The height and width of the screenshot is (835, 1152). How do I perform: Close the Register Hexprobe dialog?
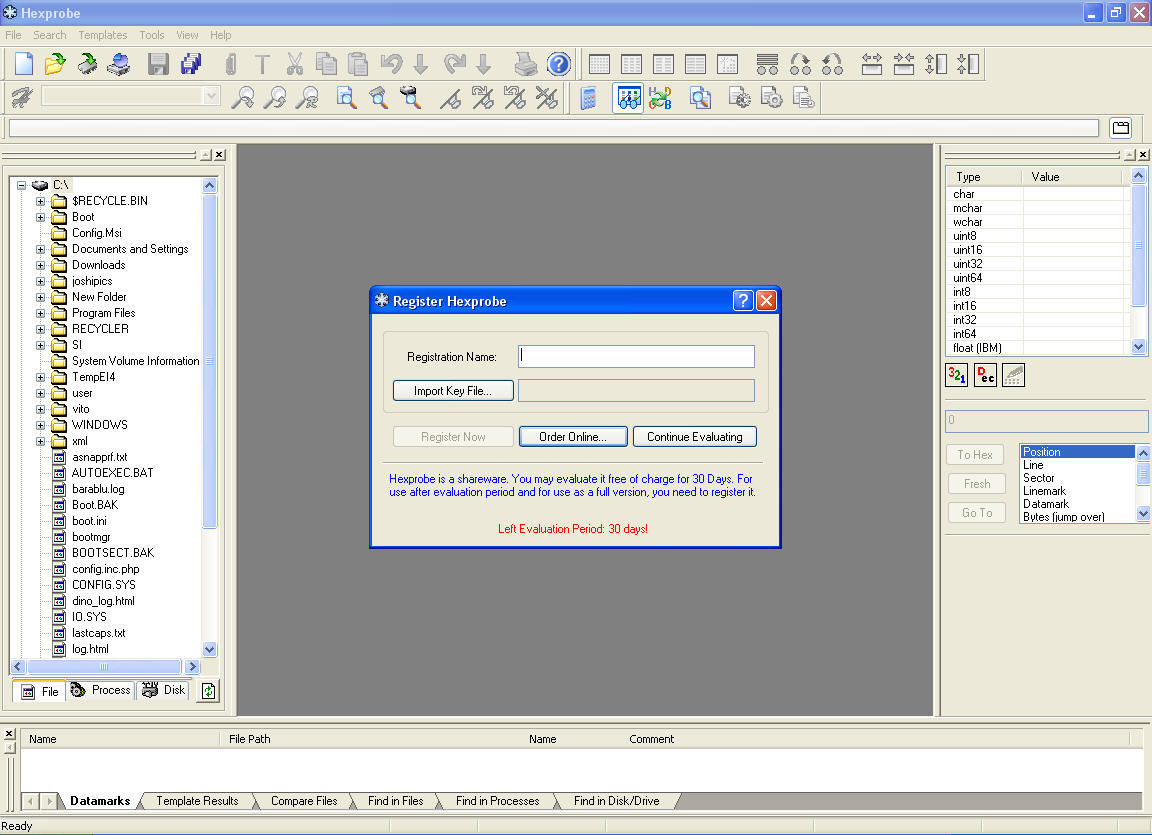766,300
